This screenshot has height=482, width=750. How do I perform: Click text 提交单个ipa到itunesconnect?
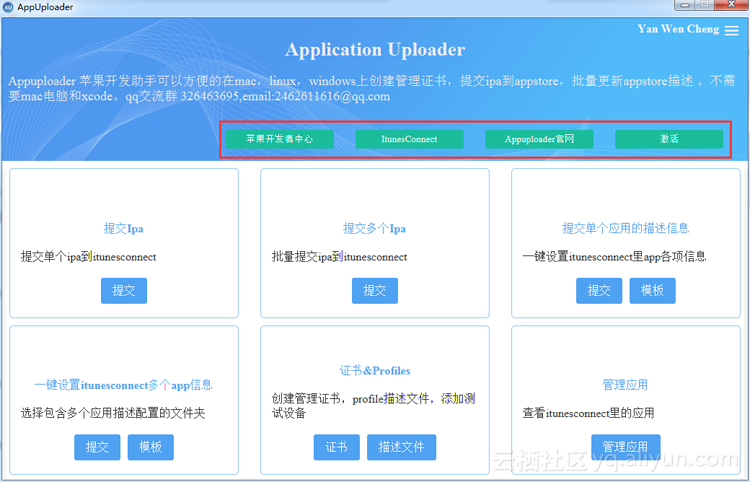tap(88, 257)
